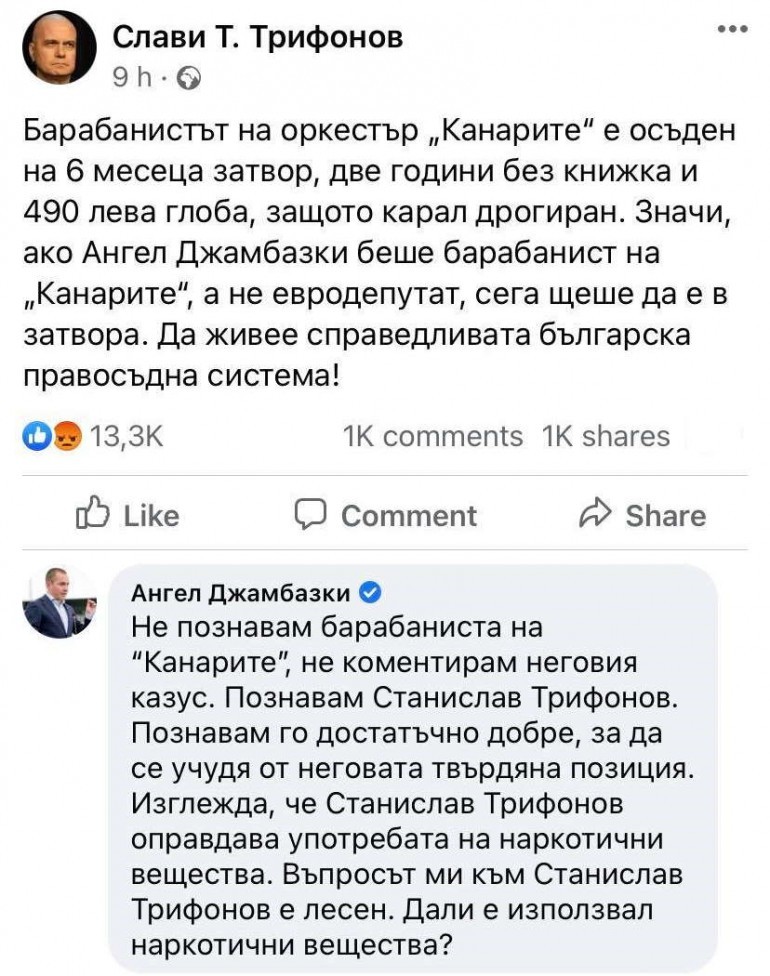
Task: Open the Ангел Джамбазки commenter name
Action: coord(241,594)
